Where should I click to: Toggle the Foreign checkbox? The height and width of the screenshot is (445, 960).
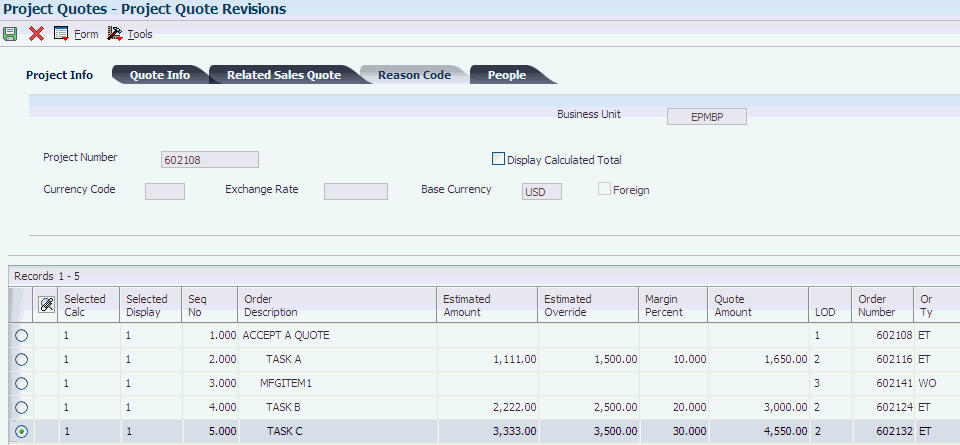click(604, 189)
